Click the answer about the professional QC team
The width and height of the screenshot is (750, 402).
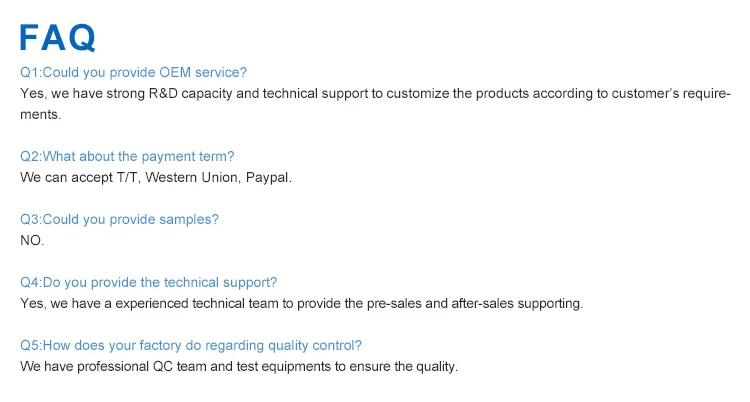[x=238, y=366]
